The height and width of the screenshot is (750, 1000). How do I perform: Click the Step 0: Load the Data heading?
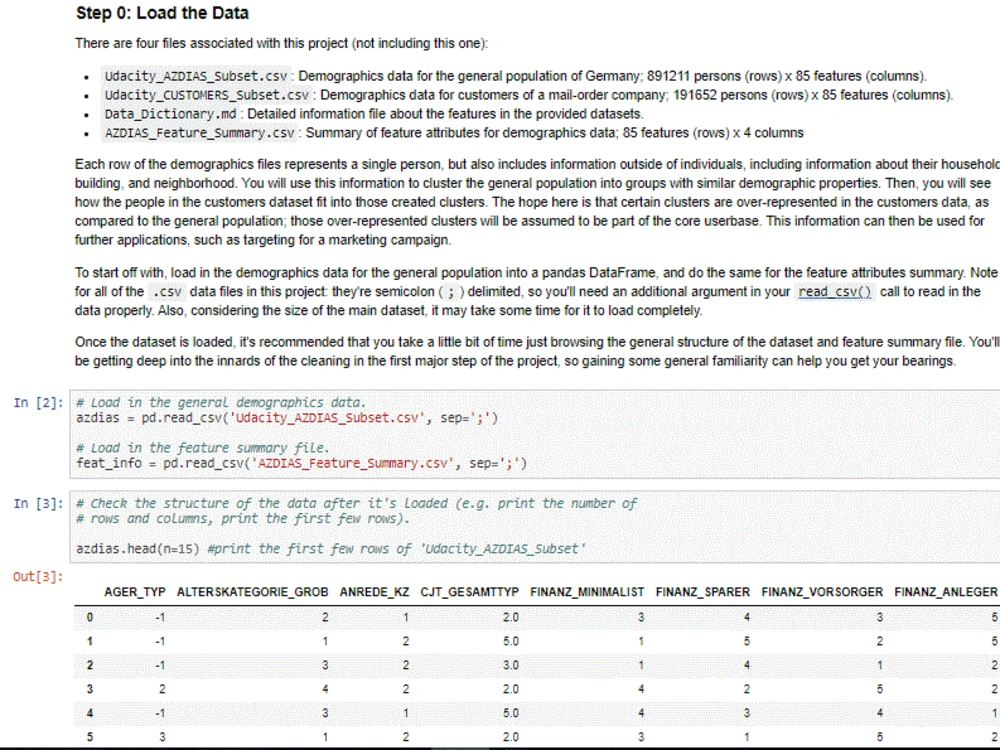coord(162,13)
